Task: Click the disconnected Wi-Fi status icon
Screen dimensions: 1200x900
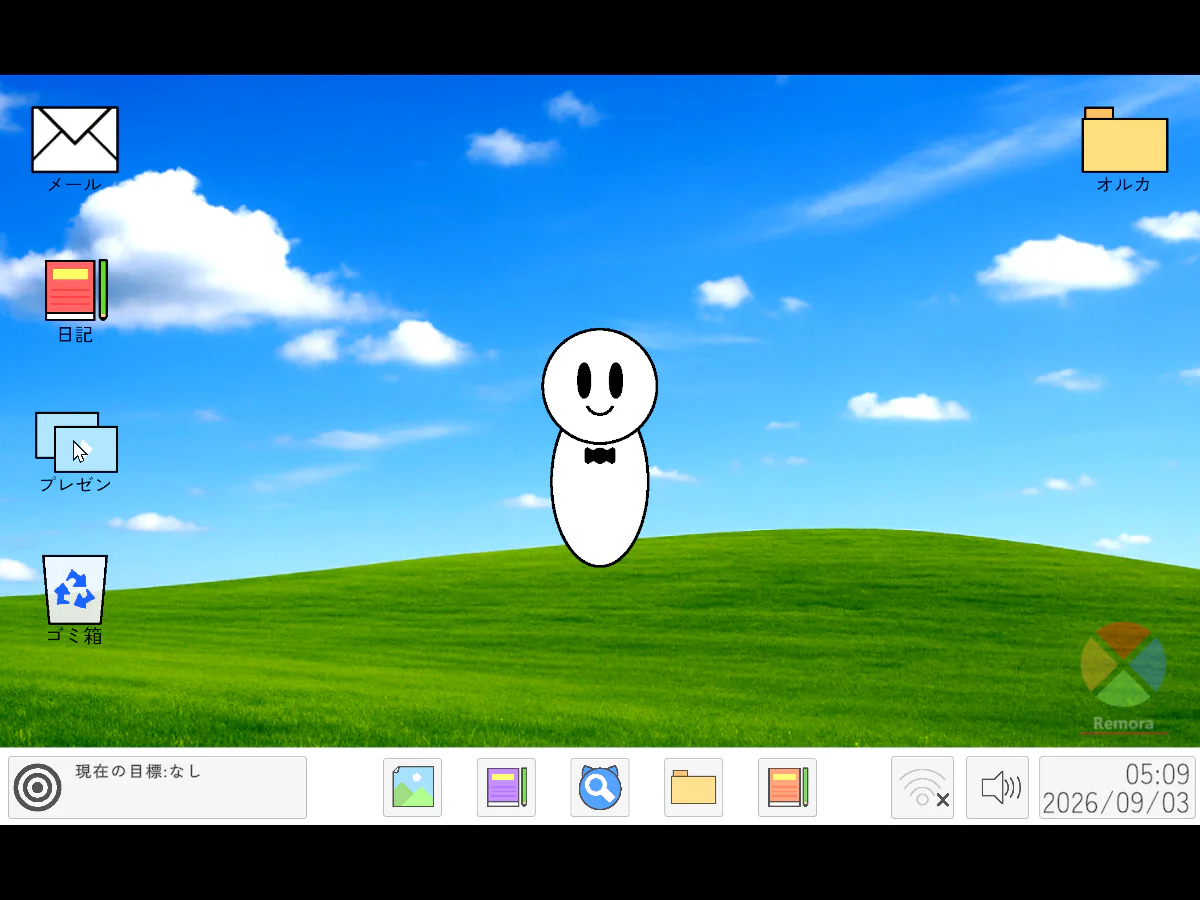Action: point(922,787)
